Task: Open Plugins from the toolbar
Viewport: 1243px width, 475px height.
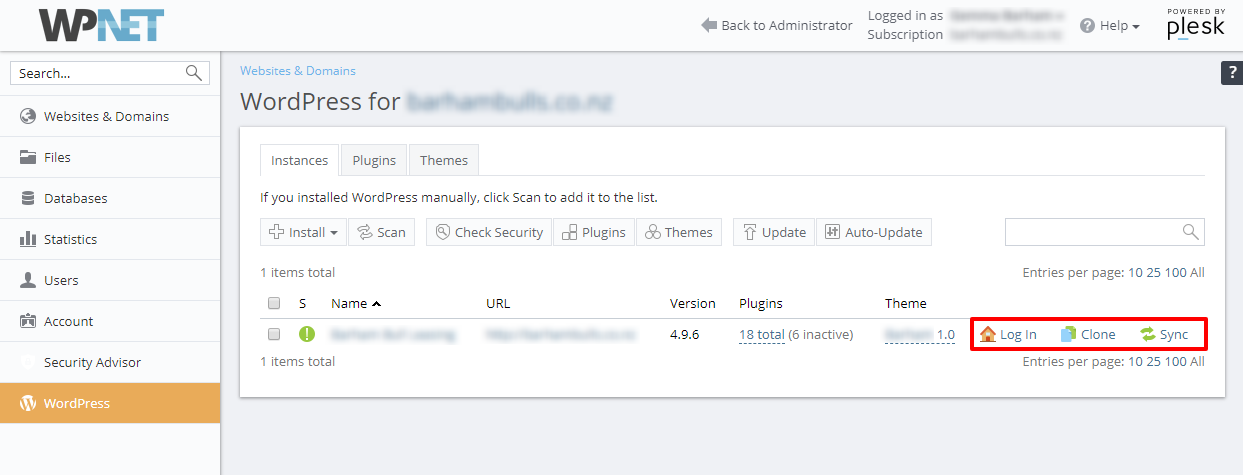Action: (593, 232)
